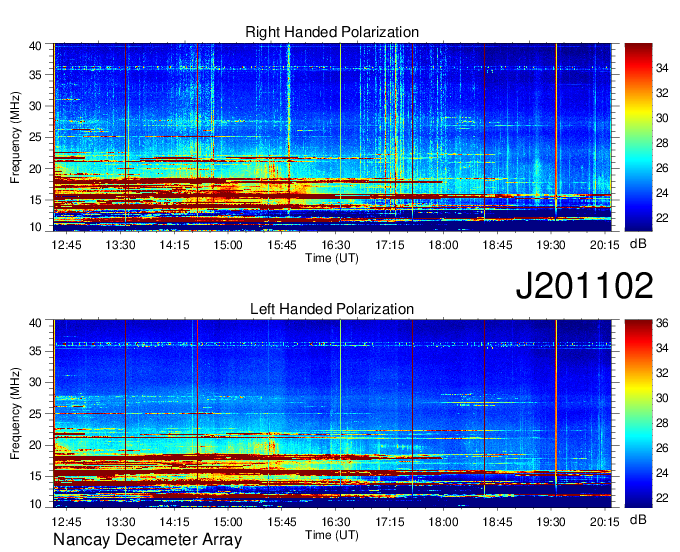The width and height of the screenshot is (680, 552).
Task: Click the 14:15 tick of Left Handed plot
Action: pos(174,522)
